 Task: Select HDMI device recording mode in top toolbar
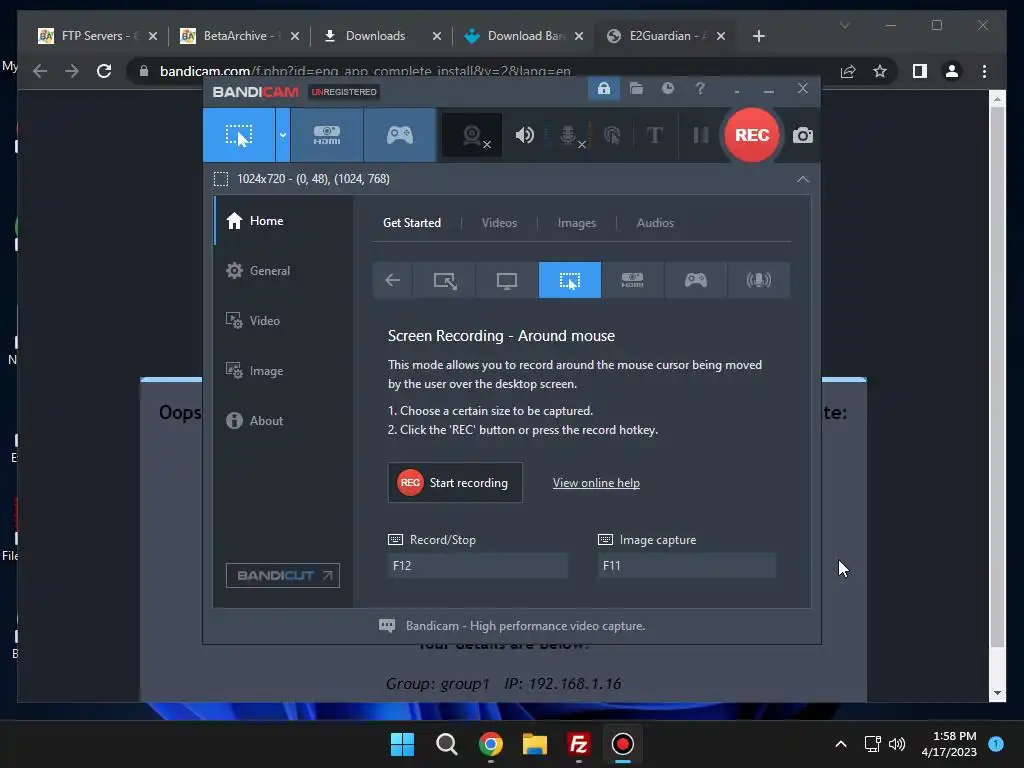pos(327,135)
